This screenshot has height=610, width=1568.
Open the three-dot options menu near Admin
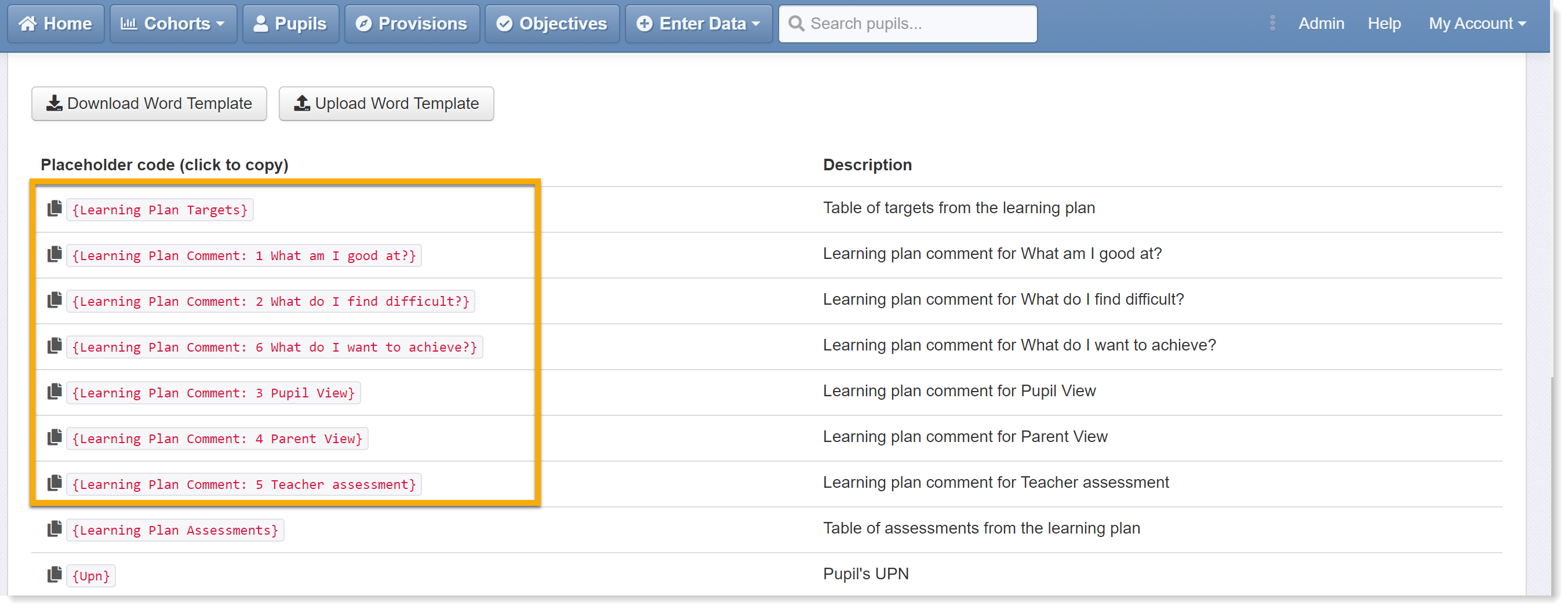tap(1272, 23)
